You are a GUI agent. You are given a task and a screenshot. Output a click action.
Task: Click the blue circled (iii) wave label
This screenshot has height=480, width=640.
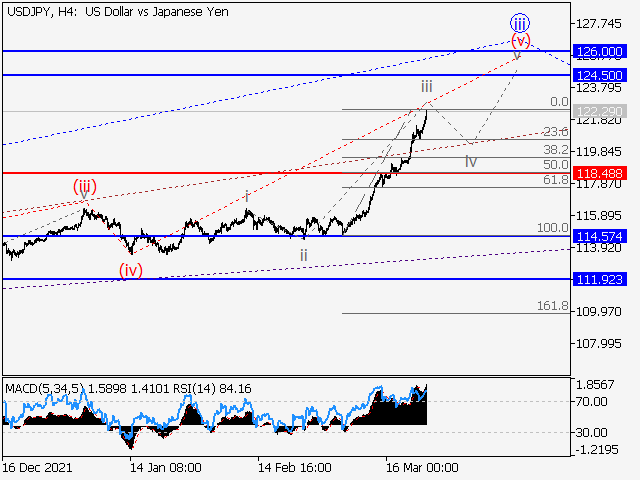[x=520, y=23]
